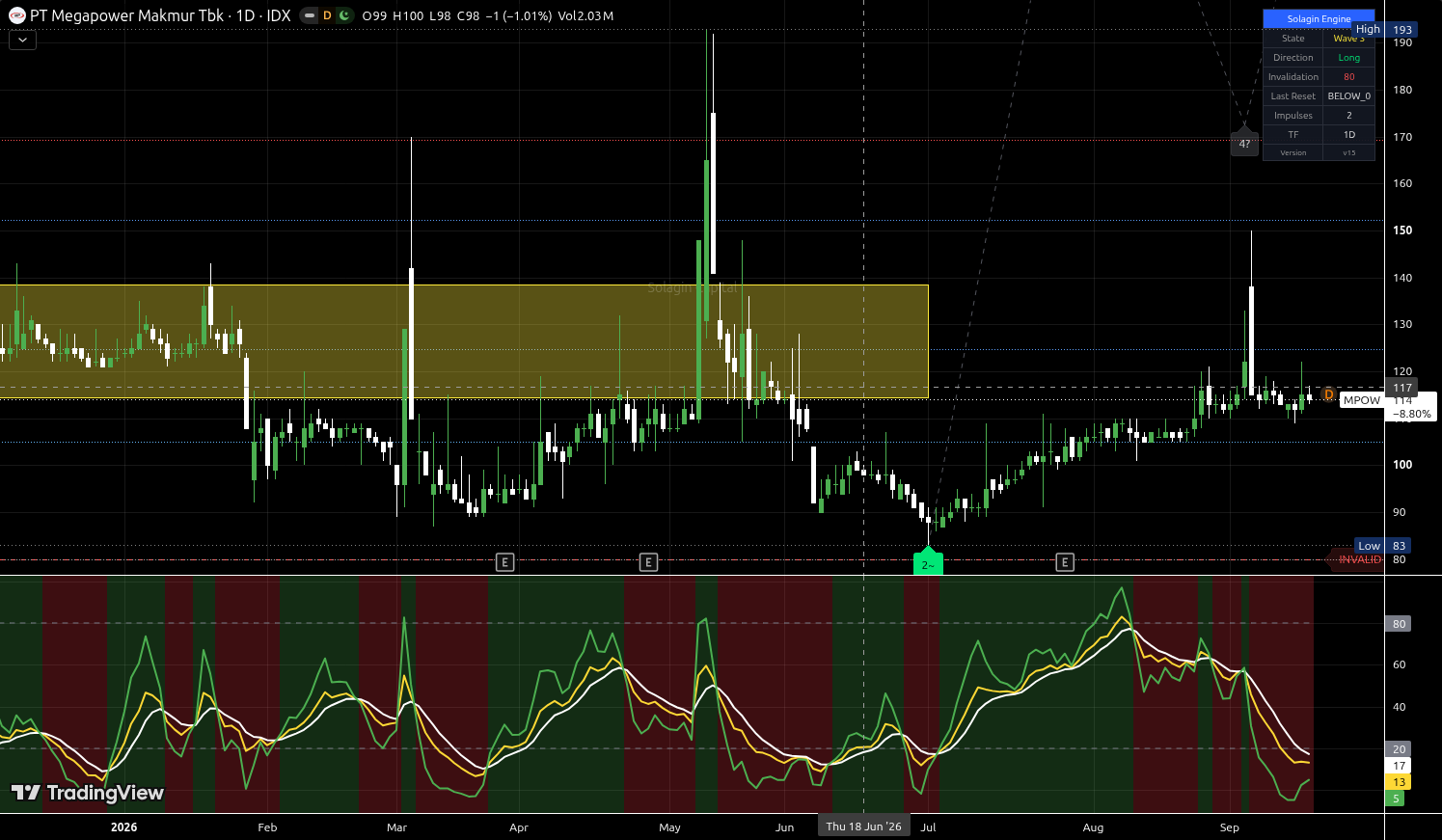Open the PT Megapower Makmur Tbk symbol title

(127, 15)
